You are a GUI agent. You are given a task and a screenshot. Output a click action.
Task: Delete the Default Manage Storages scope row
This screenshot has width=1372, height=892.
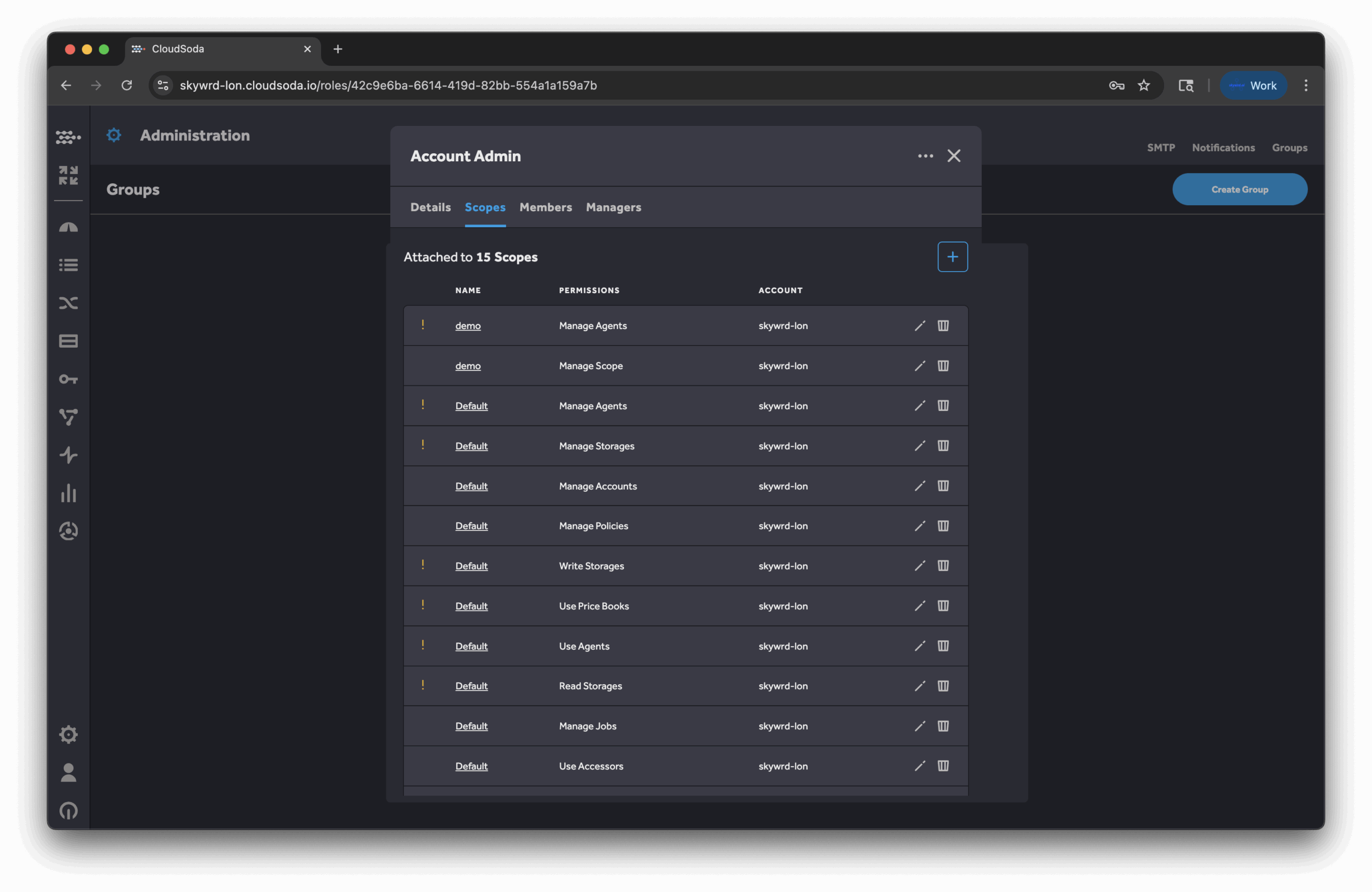click(x=943, y=445)
